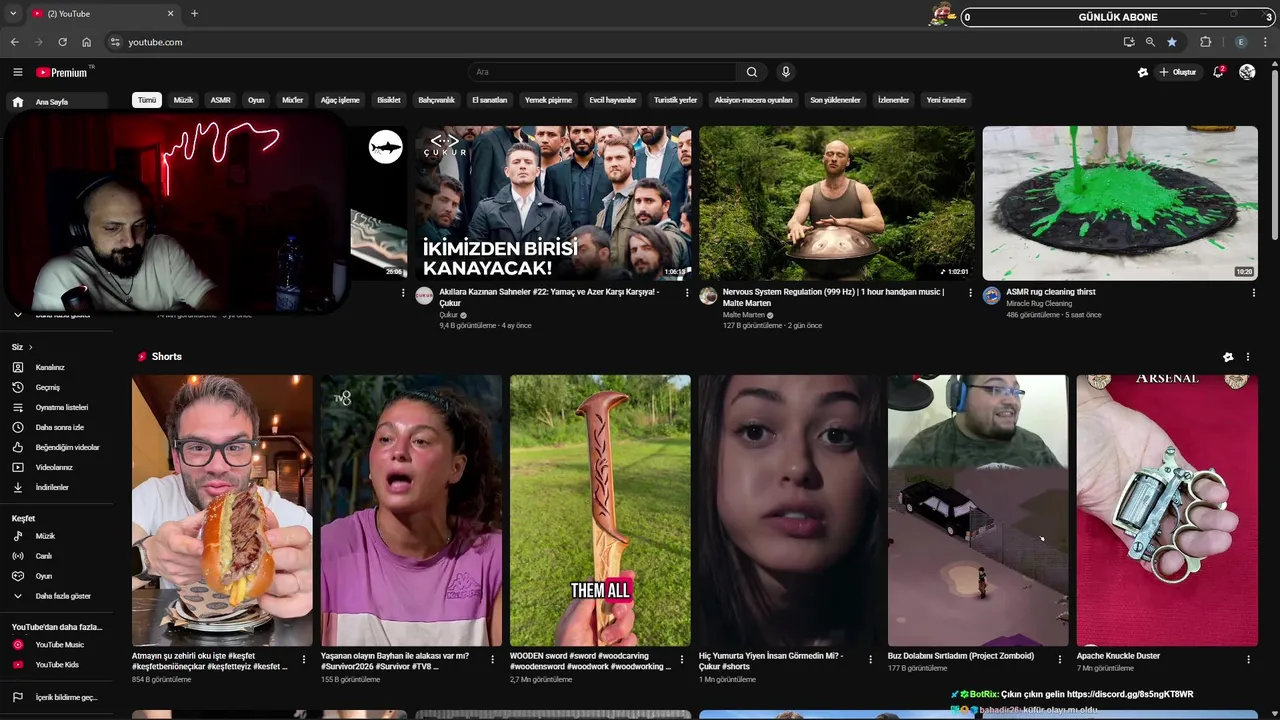Viewport: 1280px width, 720px height.
Task: Open the Project Zomboid Short title
Action: click(x=959, y=656)
